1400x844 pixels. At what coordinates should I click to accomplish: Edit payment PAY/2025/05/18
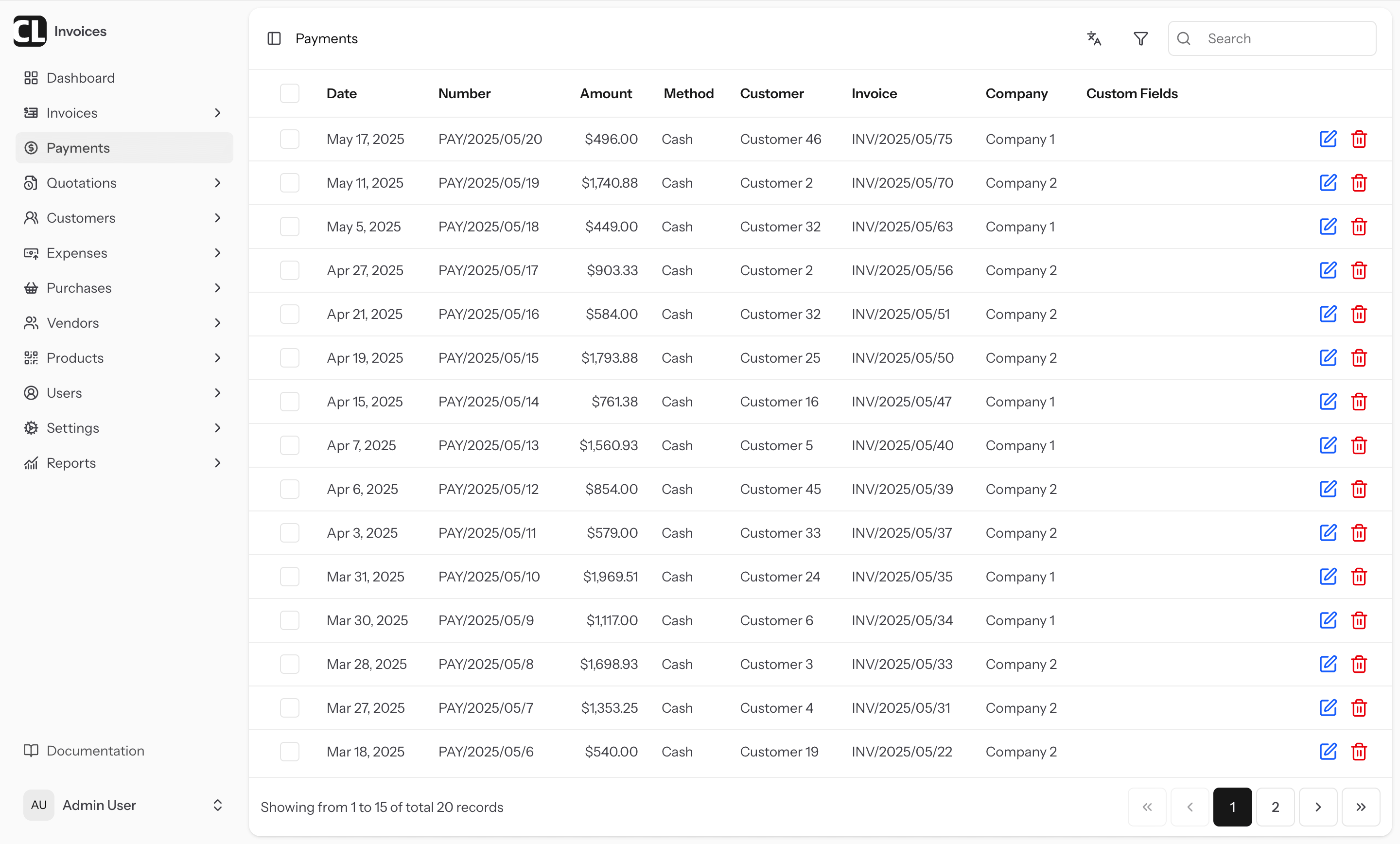click(1328, 226)
